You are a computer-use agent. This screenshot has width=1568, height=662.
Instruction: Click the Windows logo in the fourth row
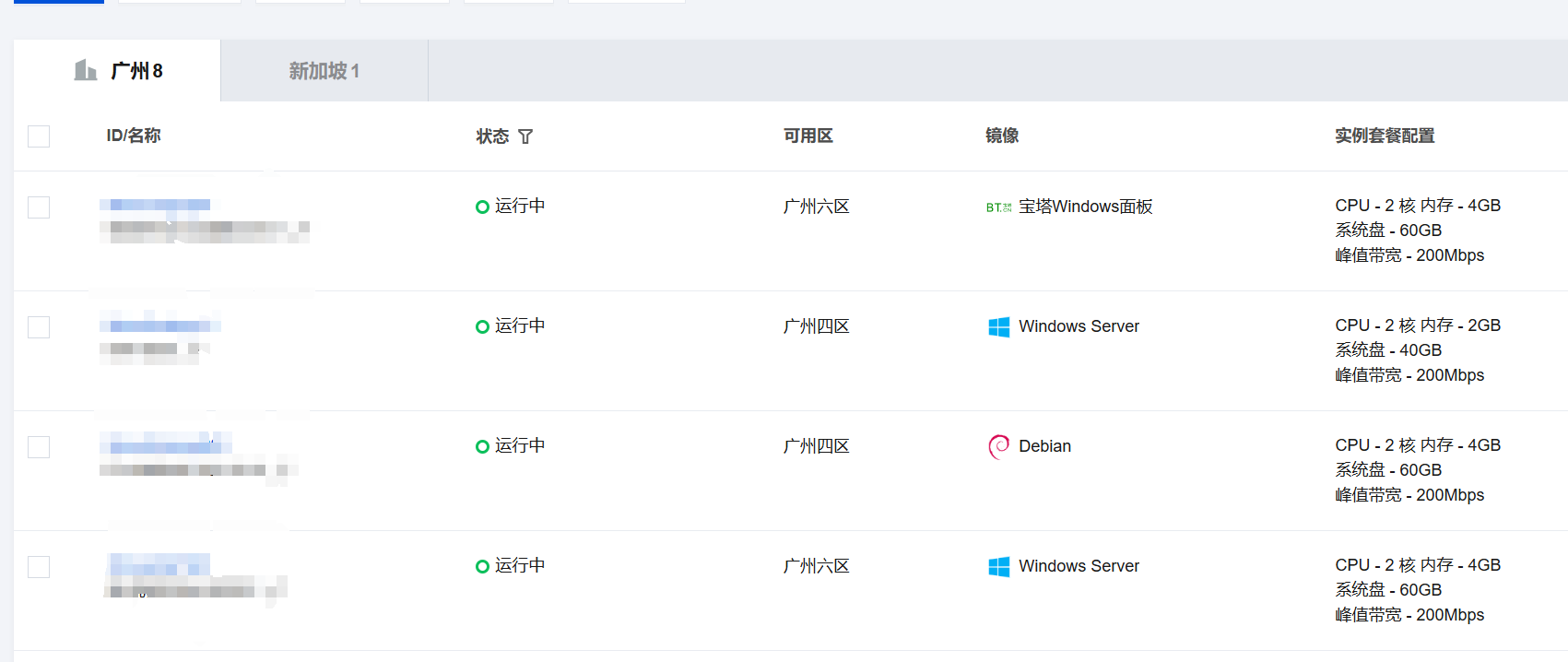click(998, 567)
